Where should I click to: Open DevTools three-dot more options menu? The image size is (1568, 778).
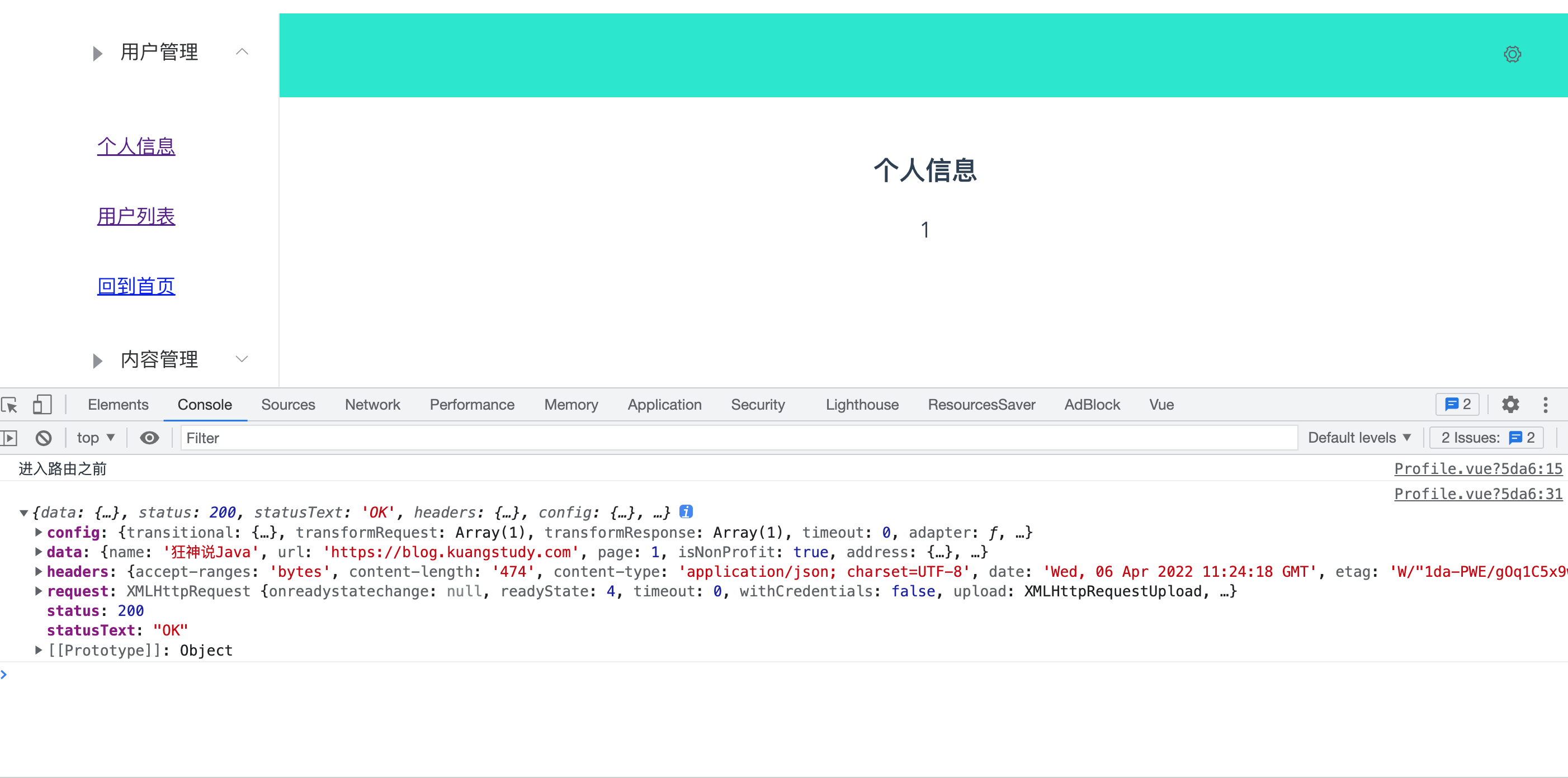[1545, 405]
